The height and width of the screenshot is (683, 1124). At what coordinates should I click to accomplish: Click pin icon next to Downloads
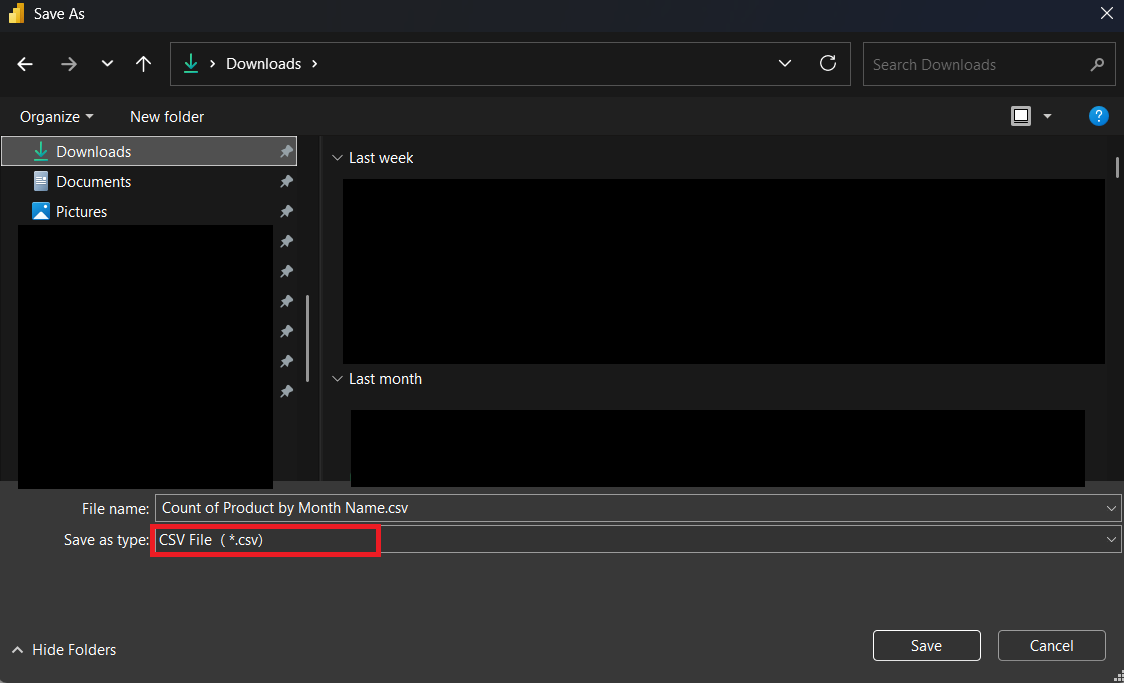[286, 151]
